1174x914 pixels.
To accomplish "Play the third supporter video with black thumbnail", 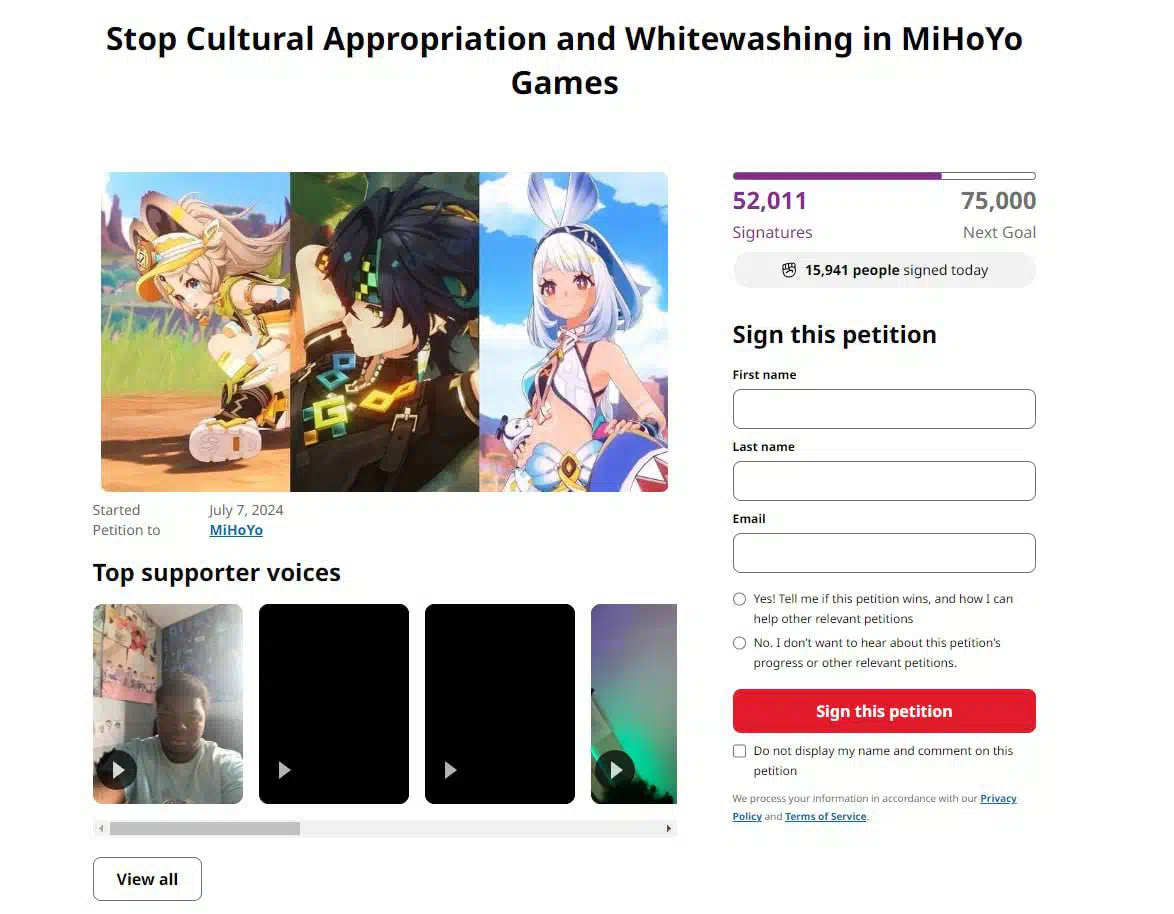I will coord(450,770).
